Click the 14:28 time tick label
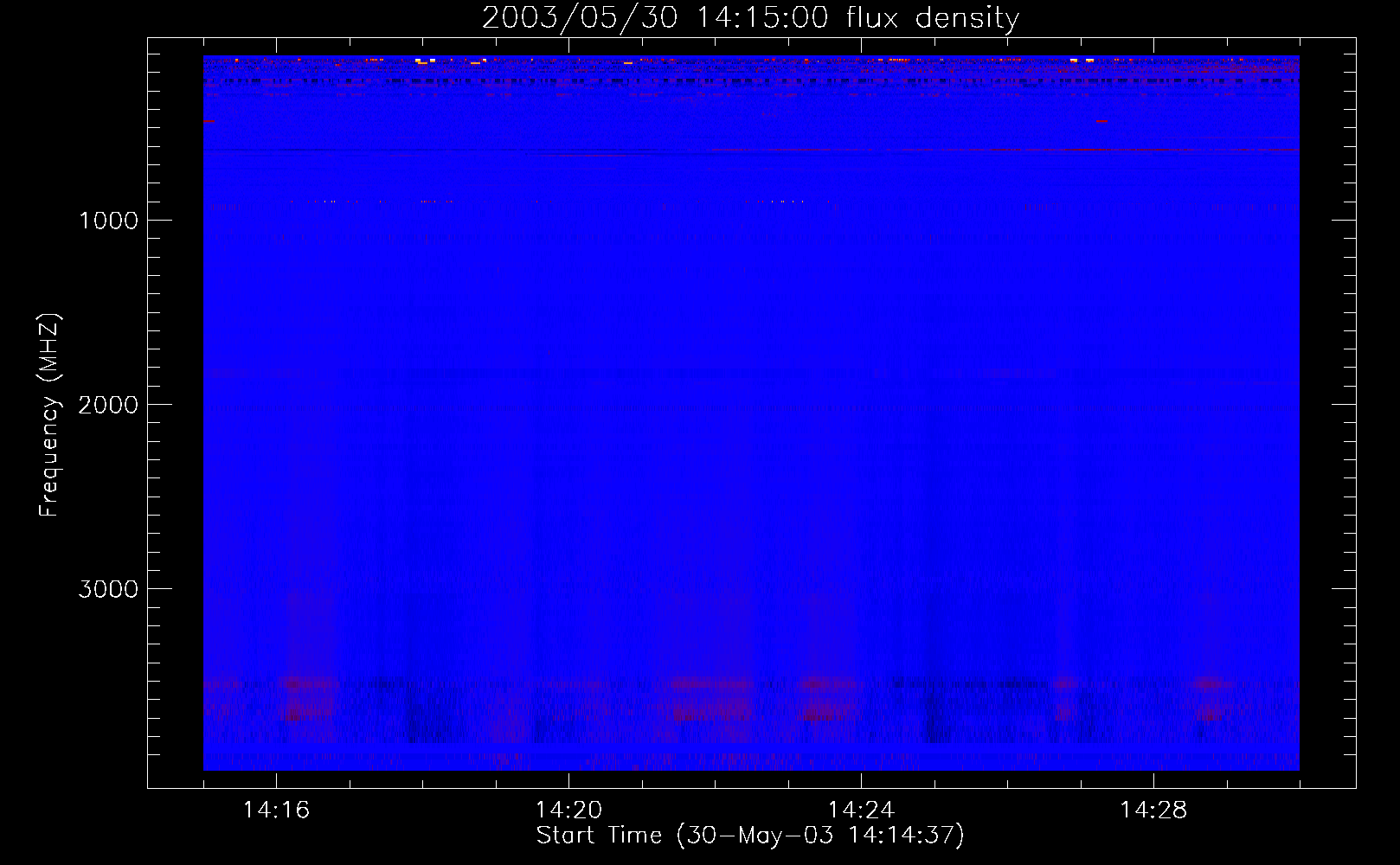The width and height of the screenshot is (1400, 865). click(x=1153, y=811)
